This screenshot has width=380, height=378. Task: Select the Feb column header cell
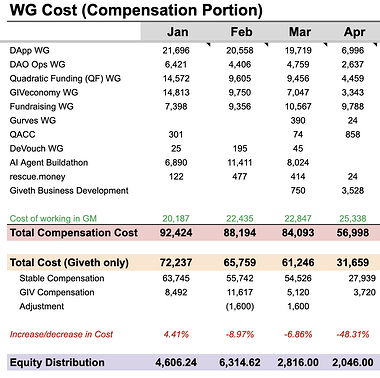coord(240,32)
